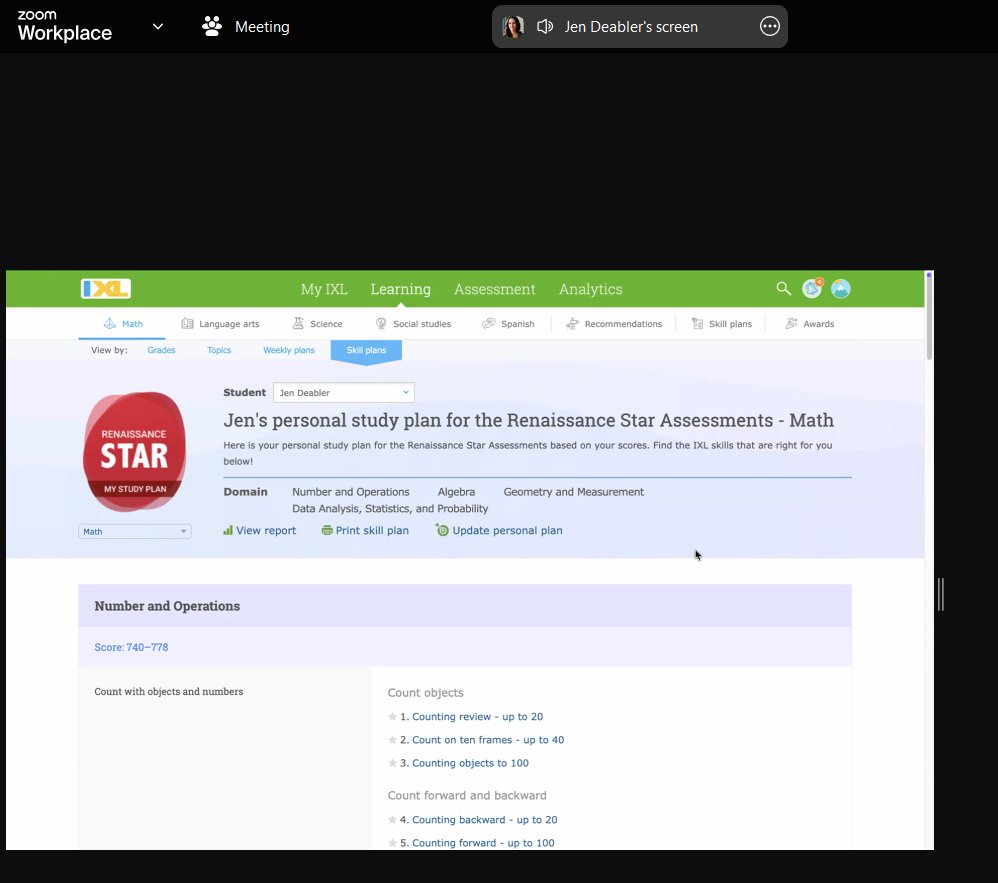
Task: Star the Count on ten frames skill
Action: pos(392,740)
